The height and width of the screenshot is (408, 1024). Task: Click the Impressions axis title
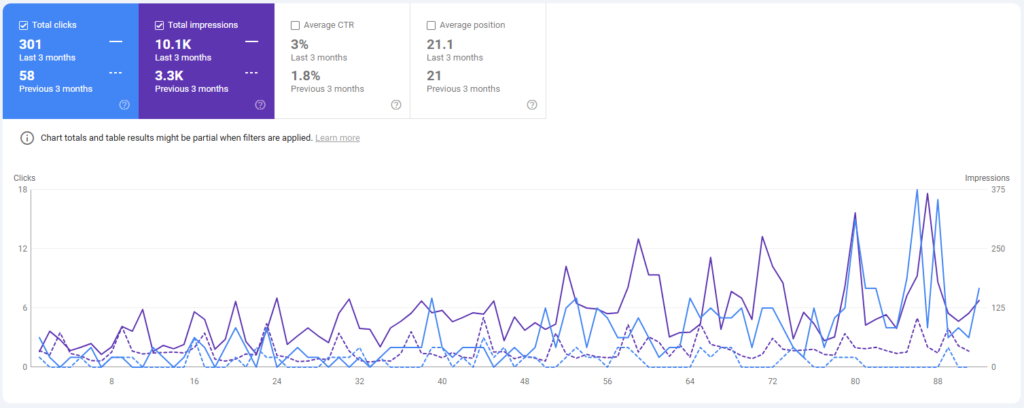click(x=988, y=177)
